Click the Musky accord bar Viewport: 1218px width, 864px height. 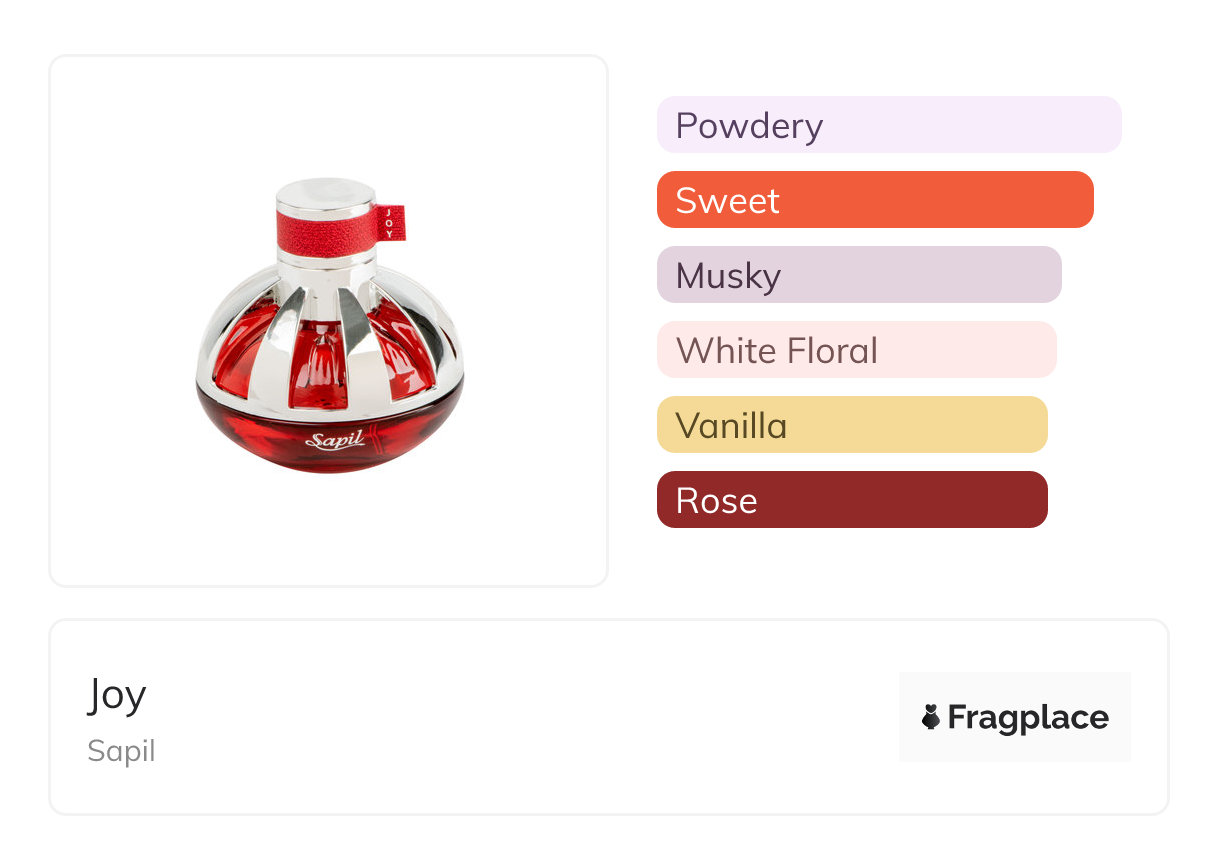pyautogui.click(x=858, y=275)
